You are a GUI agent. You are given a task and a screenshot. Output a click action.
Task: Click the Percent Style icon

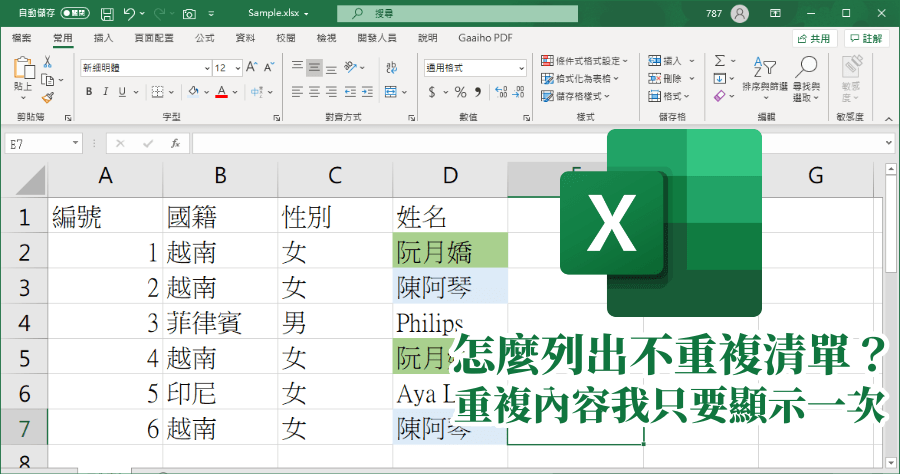click(460, 92)
